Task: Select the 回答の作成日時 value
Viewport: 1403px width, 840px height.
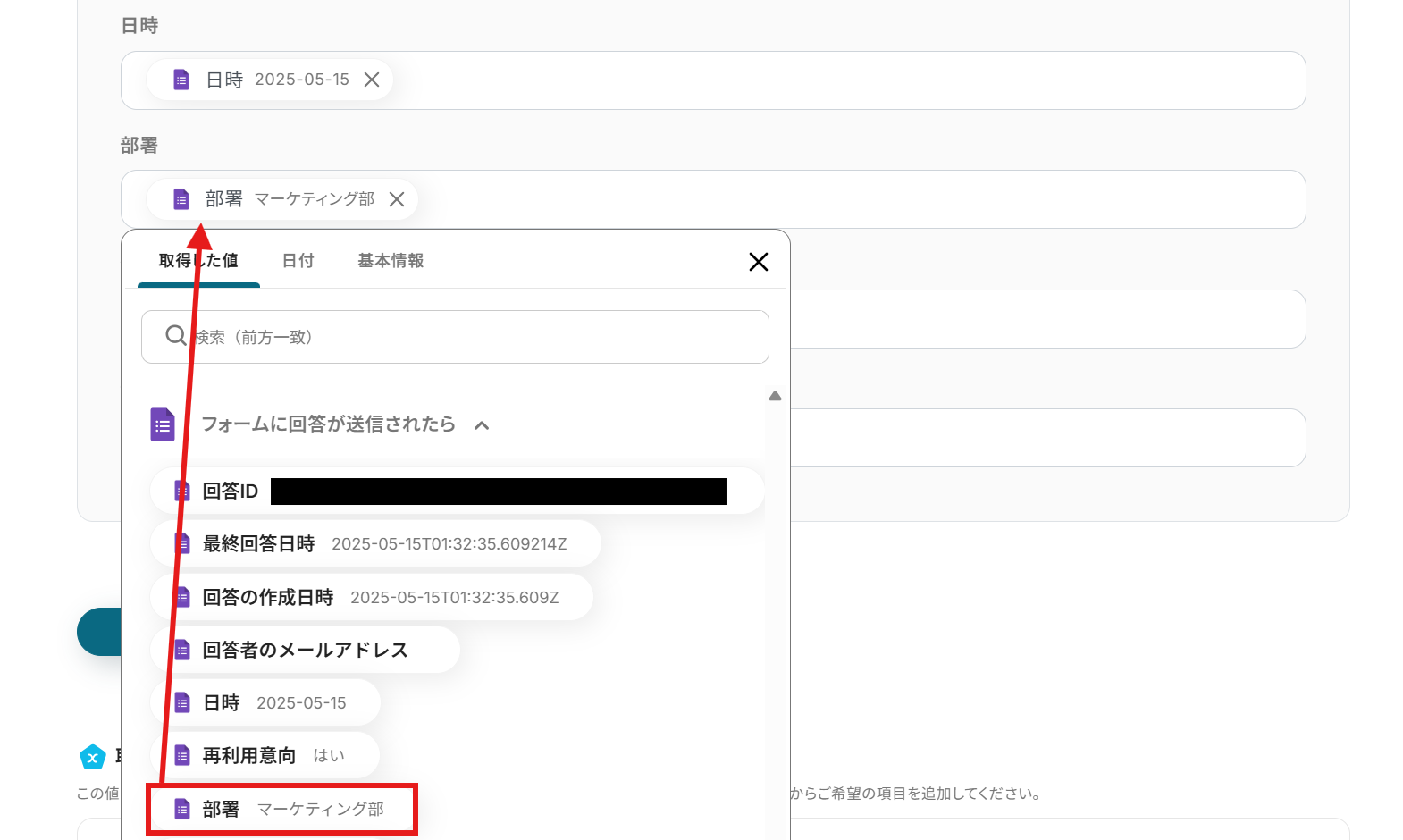Action: 372,597
